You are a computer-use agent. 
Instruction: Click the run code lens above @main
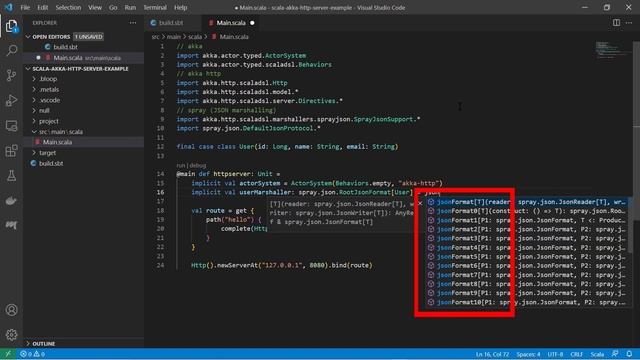(181, 165)
